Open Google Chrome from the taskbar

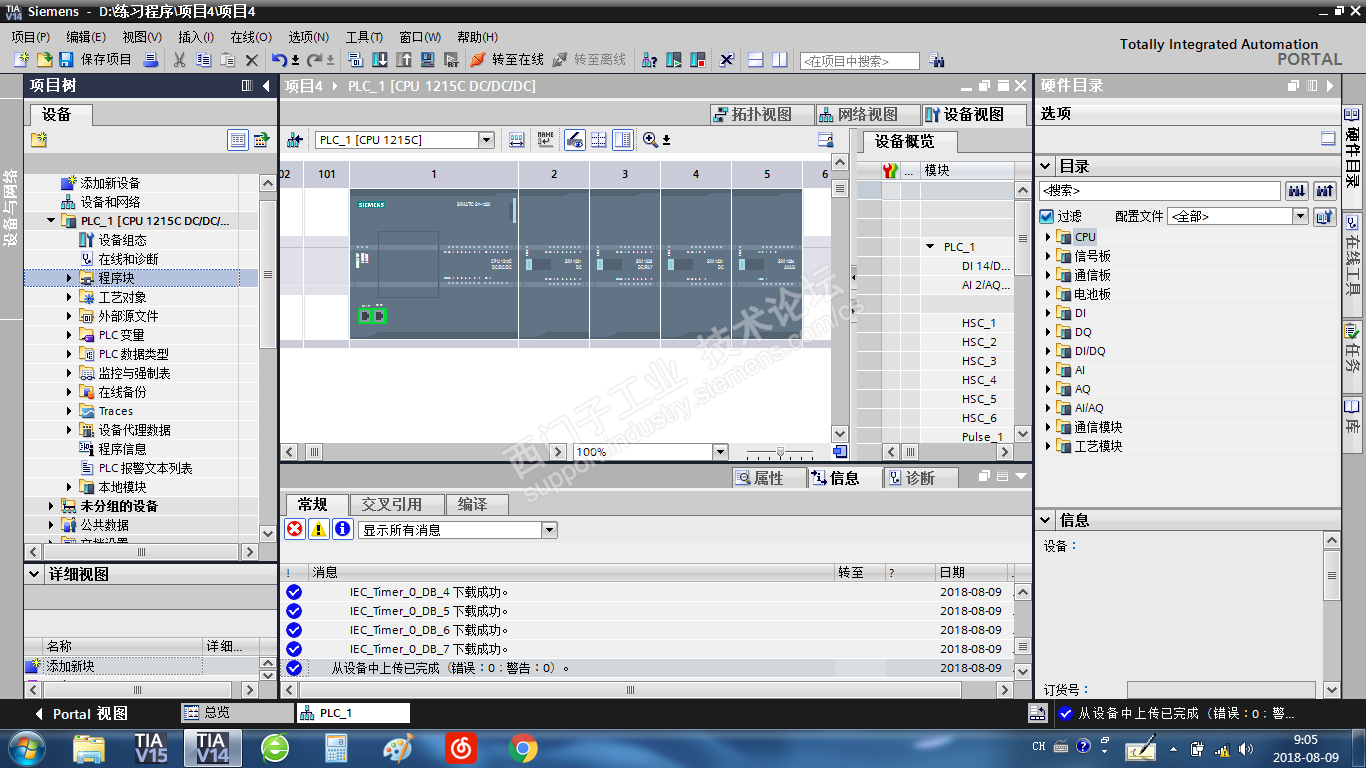(522, 748)
